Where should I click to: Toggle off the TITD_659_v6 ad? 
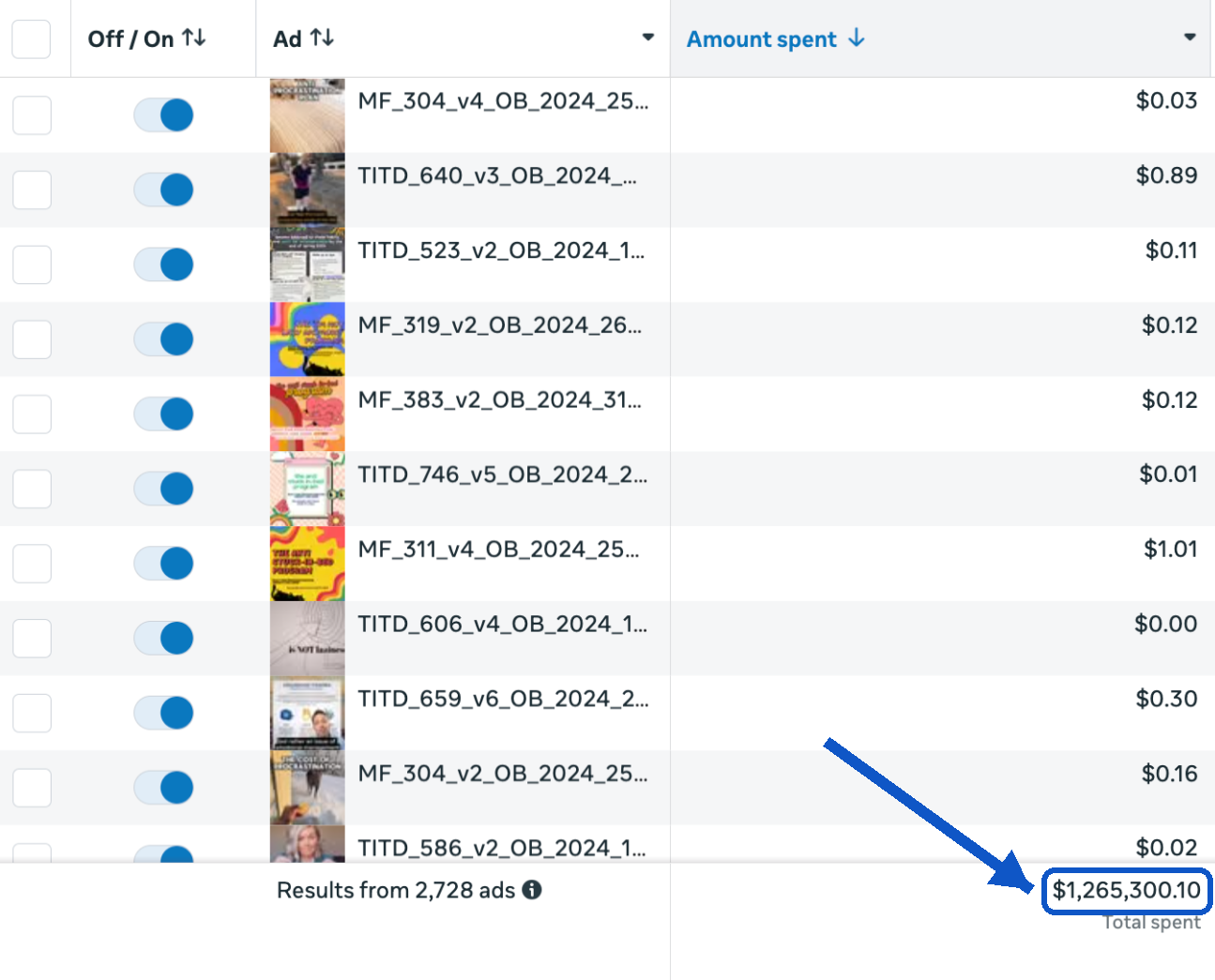[163, 713]
